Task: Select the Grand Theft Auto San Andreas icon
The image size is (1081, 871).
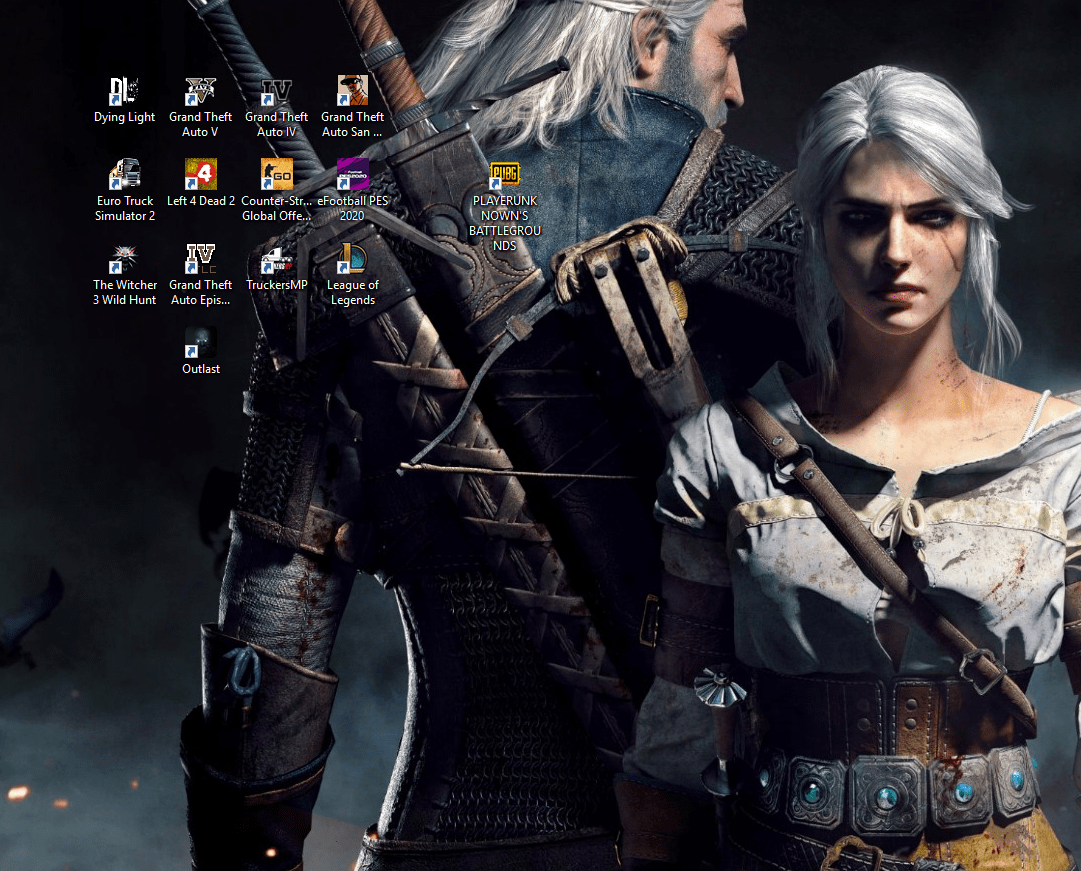Action: pos(352,91)
